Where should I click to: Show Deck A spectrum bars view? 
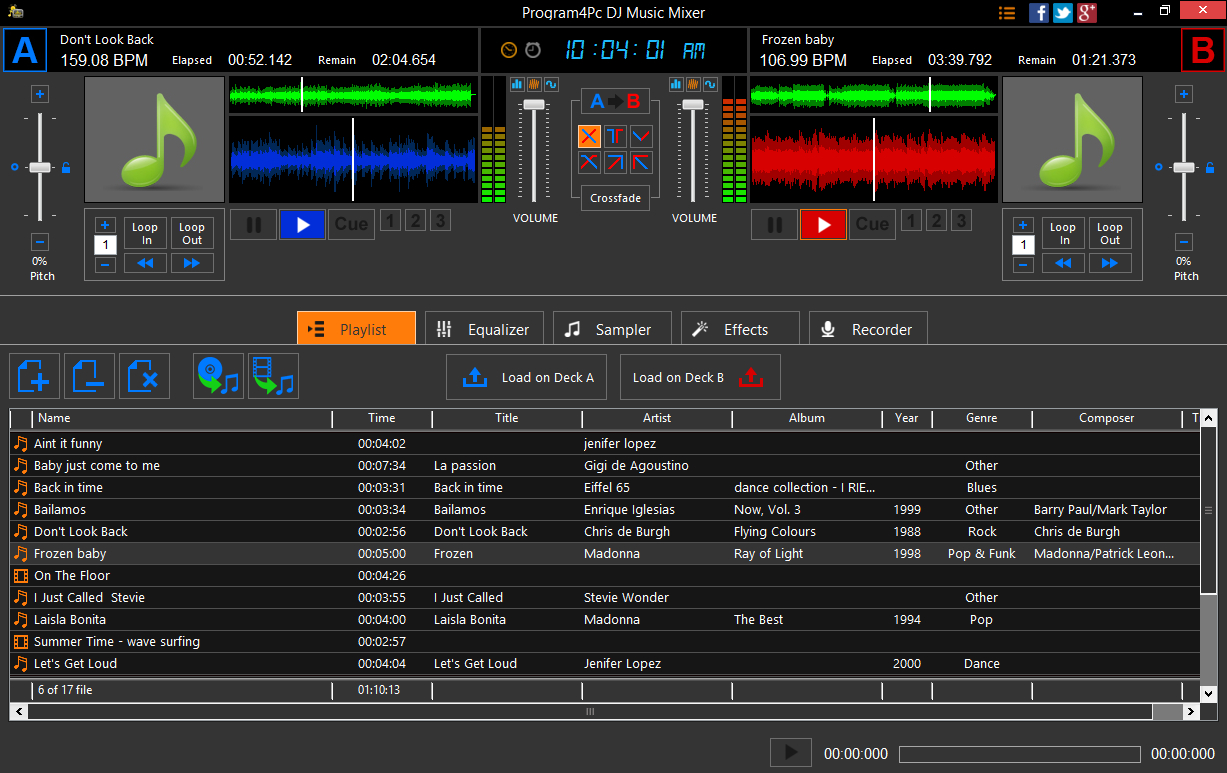[x=518, y=85]
